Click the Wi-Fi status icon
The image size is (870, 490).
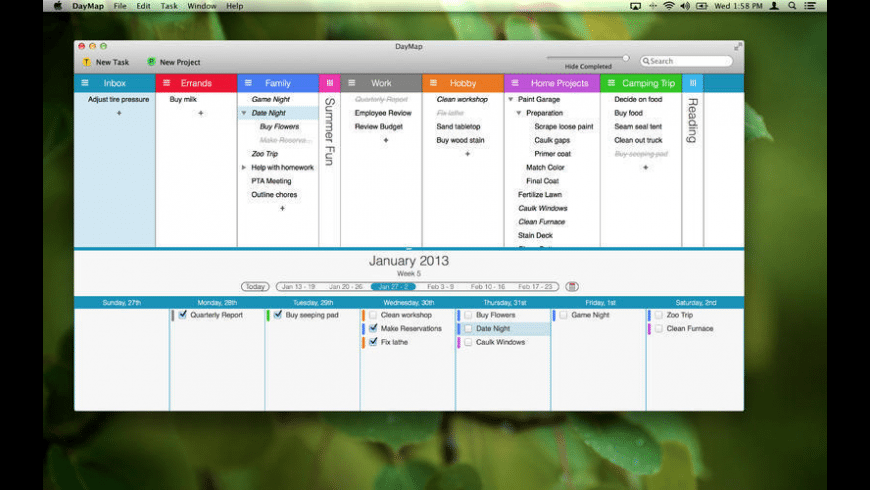point(669,6)
